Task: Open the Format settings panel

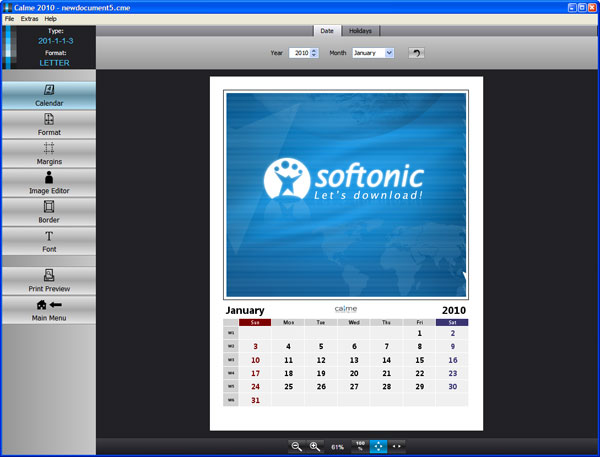Action: tap(48, 124)
